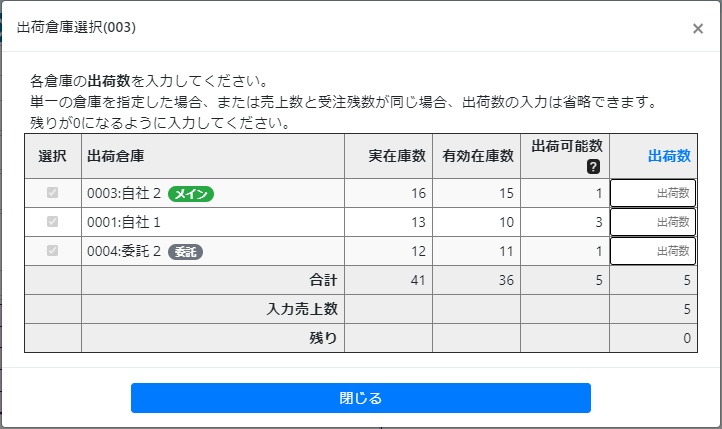This screenshot has width=722, height=429.
Task: Click the blue 出荷数 column header
Action: pyautogui.click(x=669, y=156)
